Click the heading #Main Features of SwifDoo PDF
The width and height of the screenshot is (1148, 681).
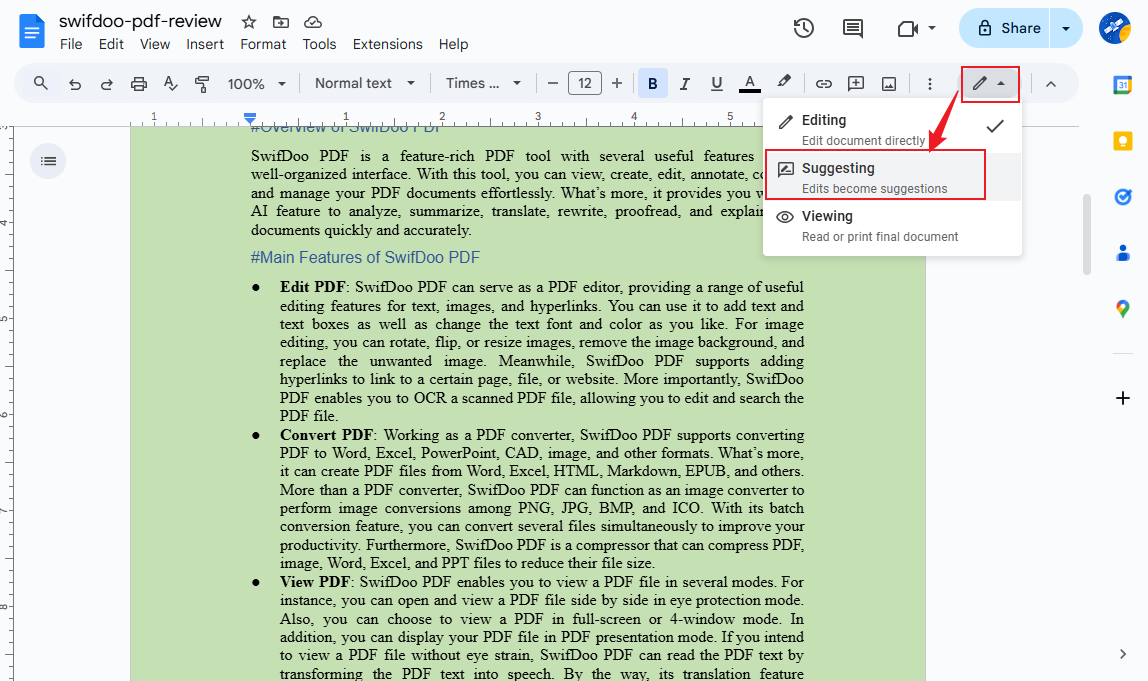click(x=365, y=258)
